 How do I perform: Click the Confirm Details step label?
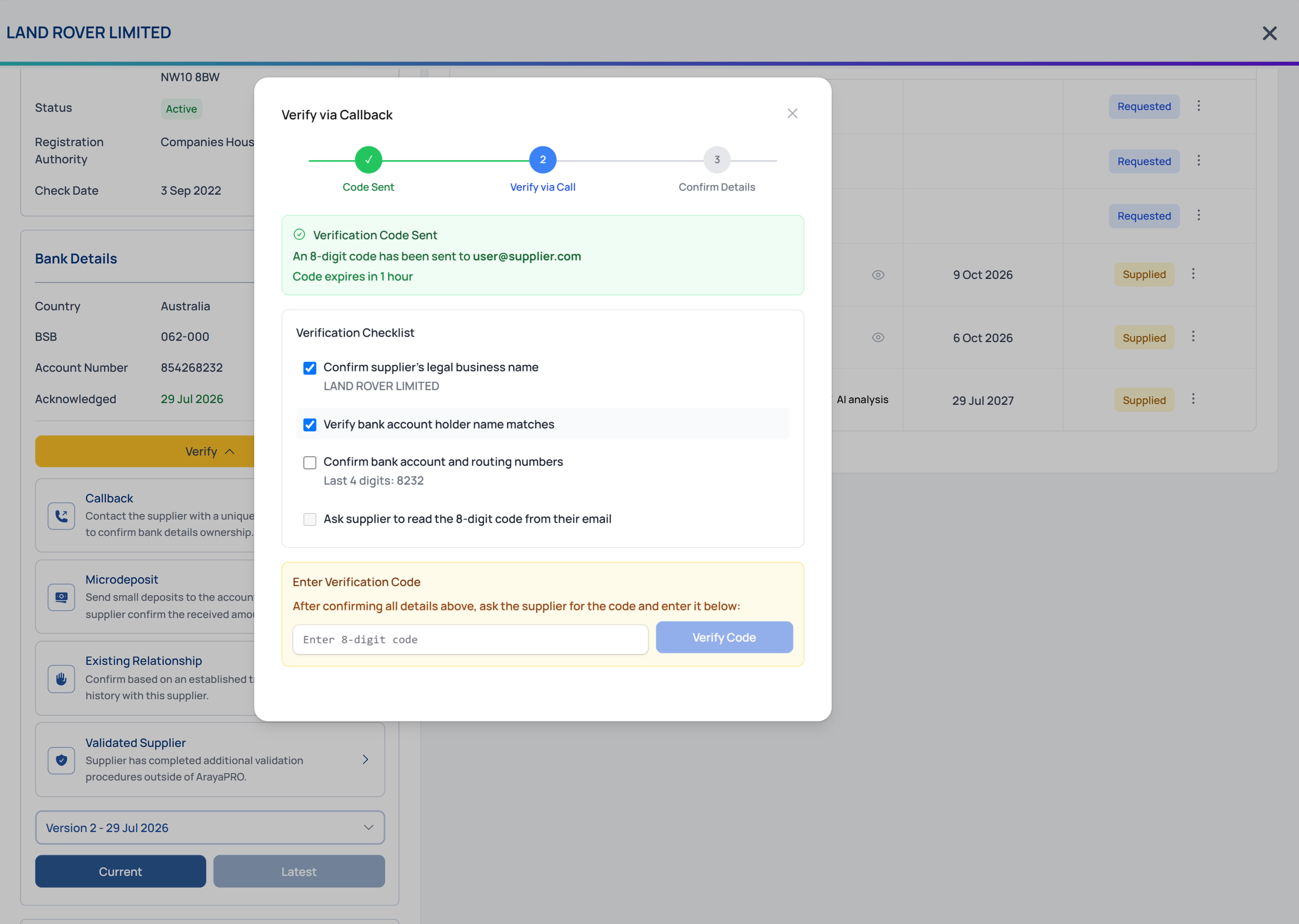pos(717,187)
